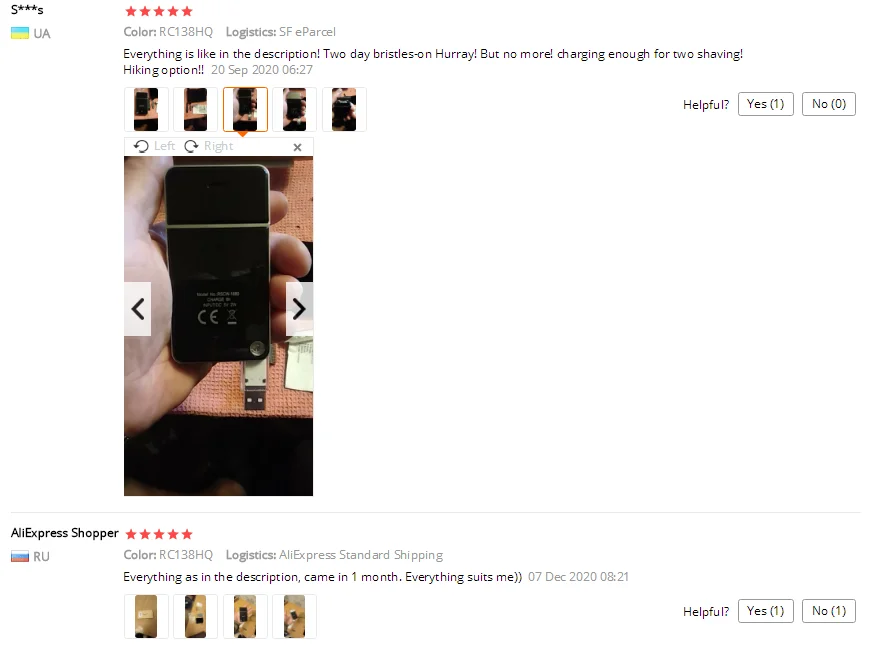The image size is (876, 653).
Task: Open fourth thumbnail in RU shopper review
Action: point(294,617)
